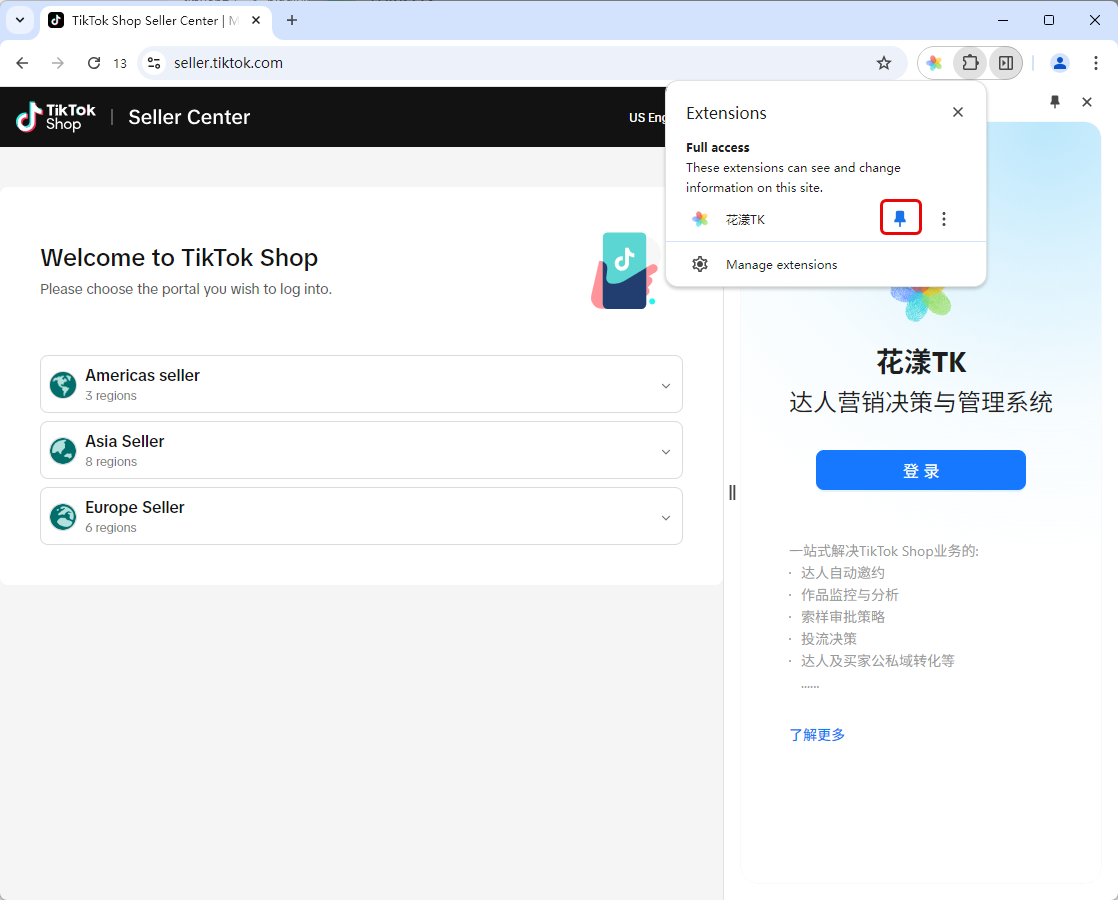Open a new browser tab
The height and width of the screenshot is (900, 1118).
coord(292,20)
